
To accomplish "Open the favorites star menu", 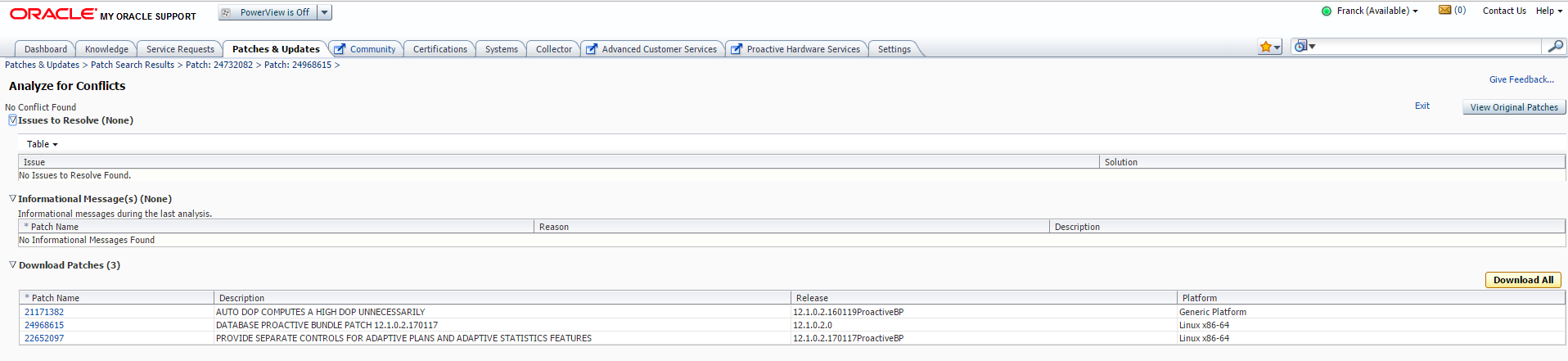I will tap(1269, 47).
